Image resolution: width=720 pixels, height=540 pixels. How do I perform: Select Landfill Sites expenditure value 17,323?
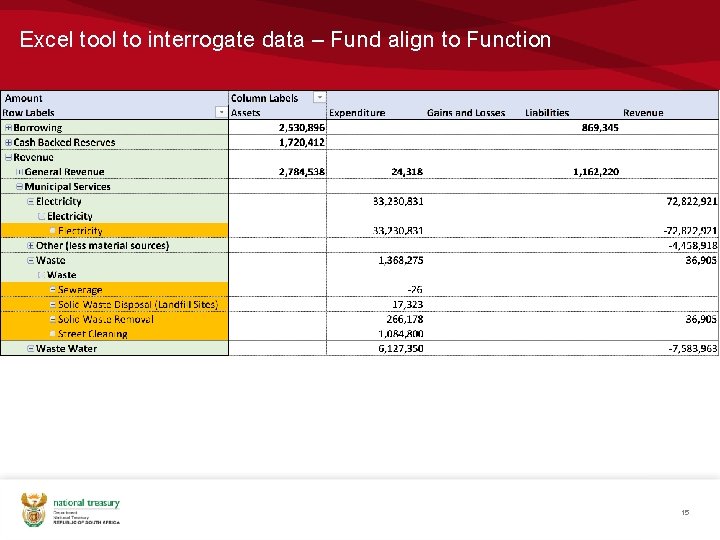[407, 304]
